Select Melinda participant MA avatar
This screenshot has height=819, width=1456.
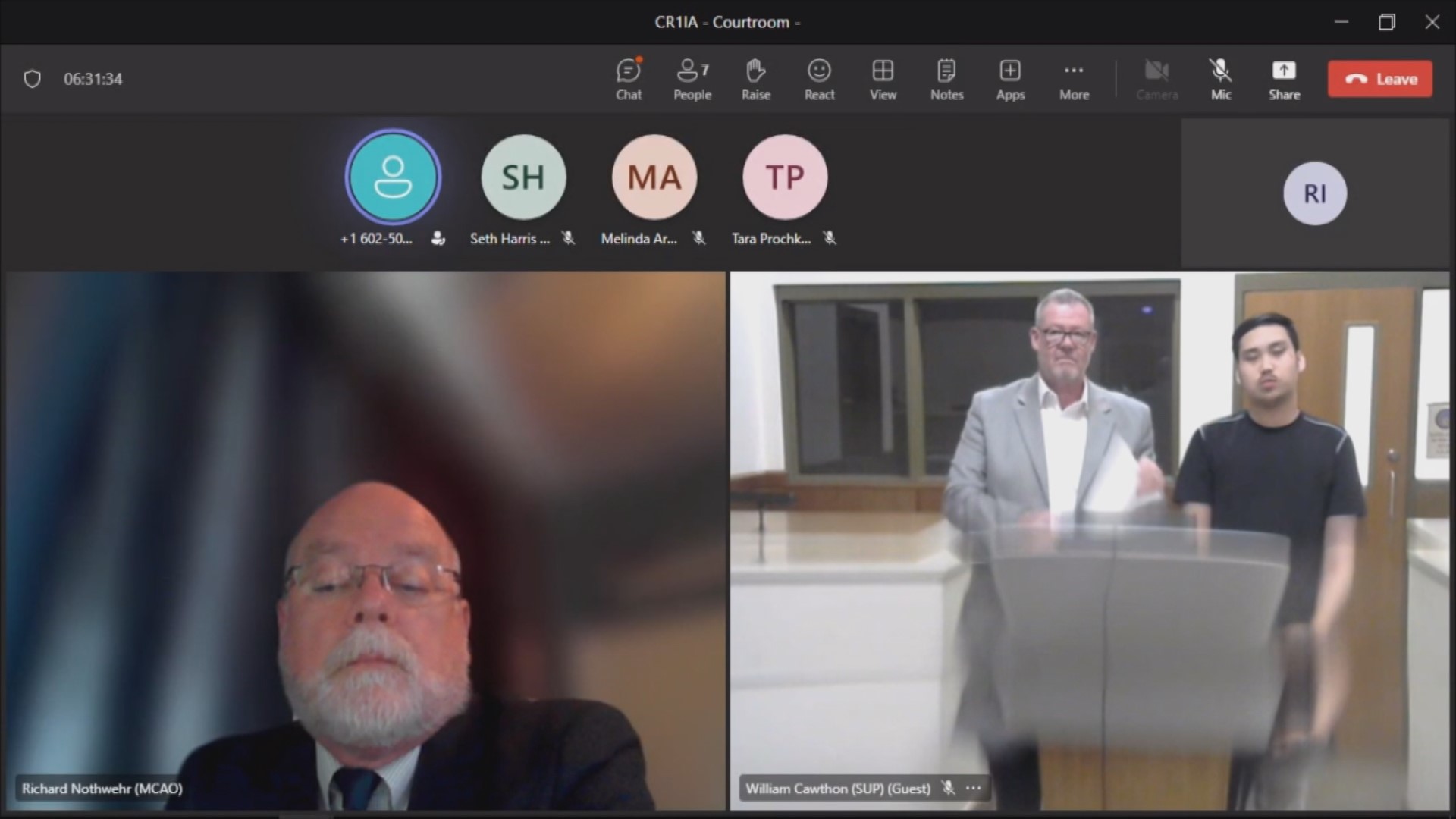(654, 177)
